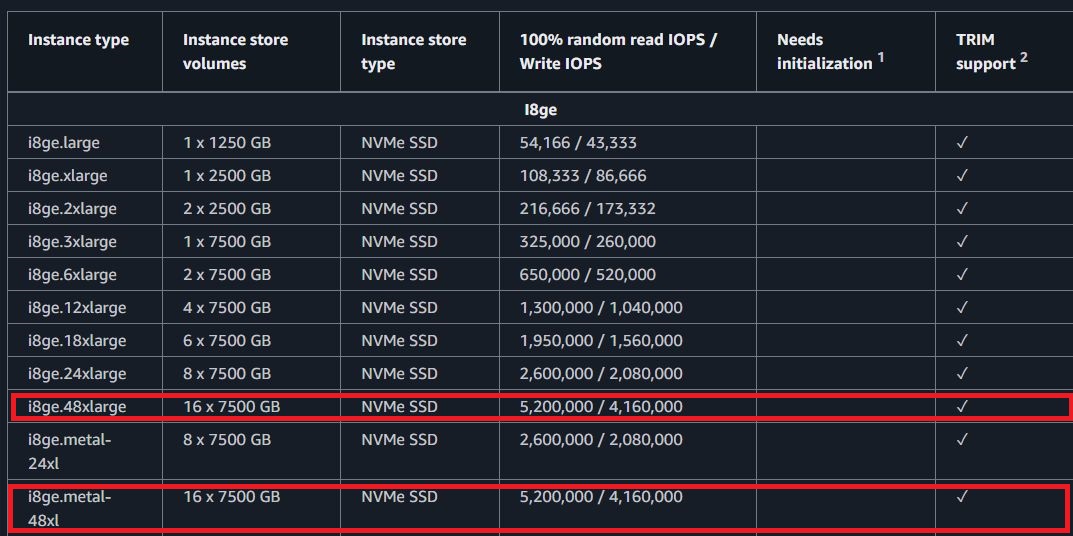This screenshot has height=536, width=1073.
Task: Click the TRIM checkmark for i8ge.metal-24xl
Action: pos(962,440)
